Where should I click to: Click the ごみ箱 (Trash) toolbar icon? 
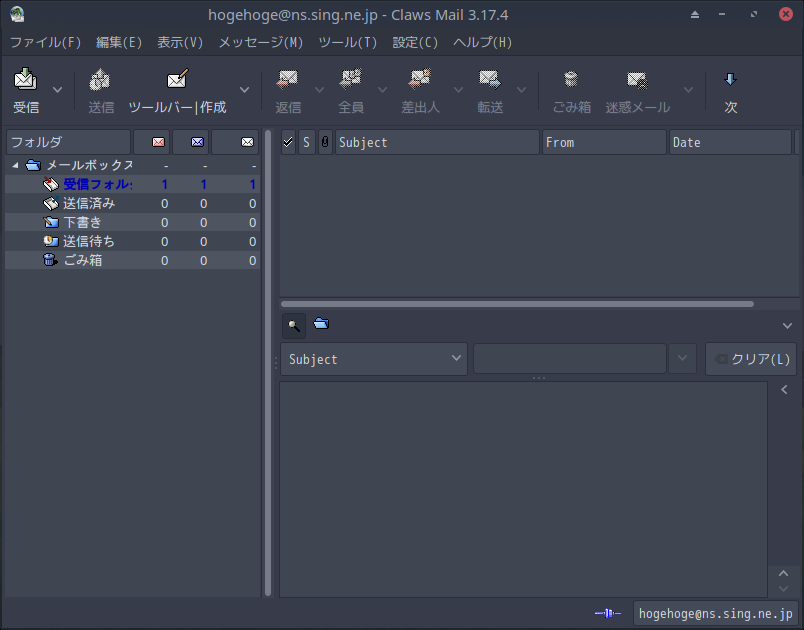coord(571,79)
